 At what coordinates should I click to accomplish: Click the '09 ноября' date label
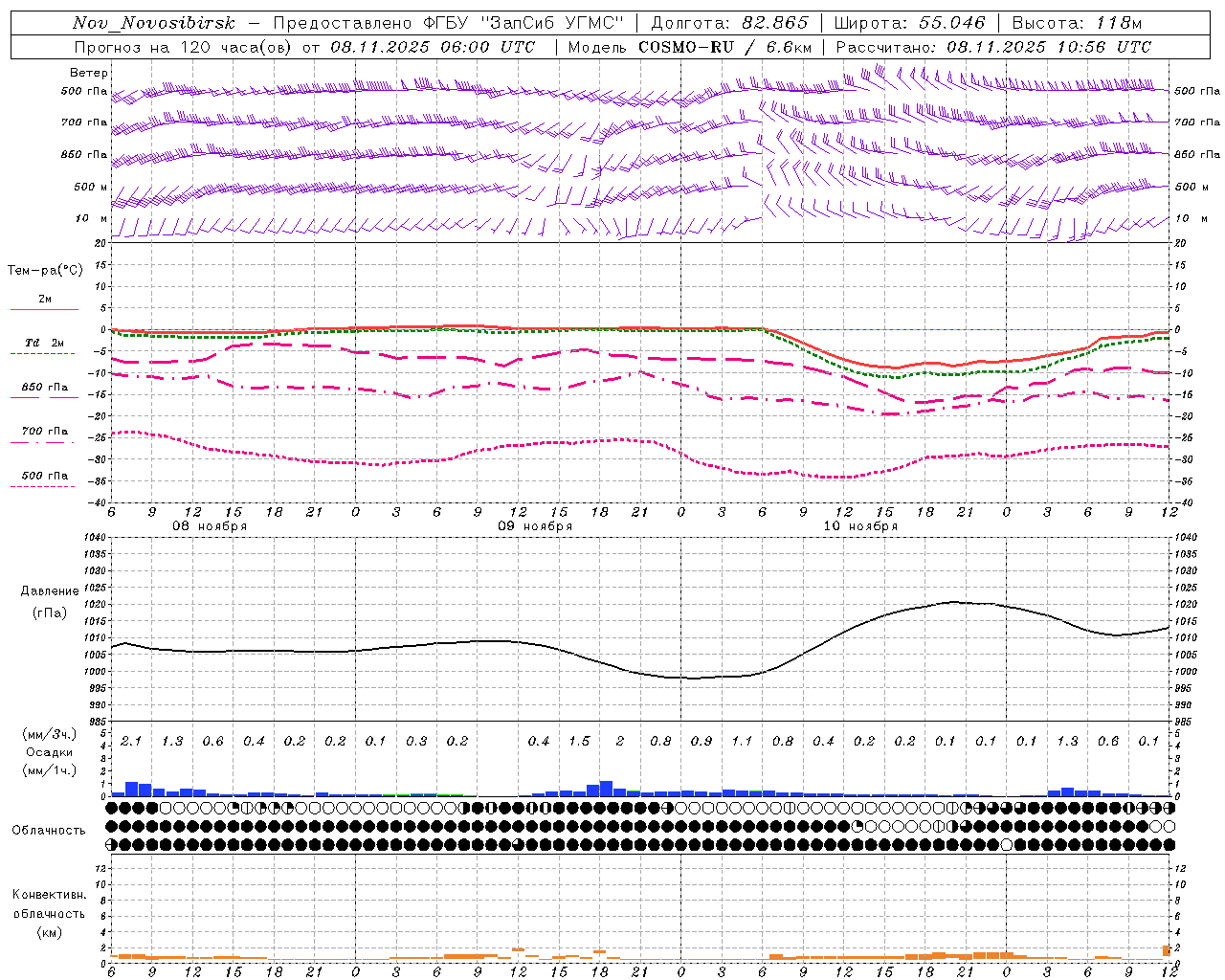535,526
